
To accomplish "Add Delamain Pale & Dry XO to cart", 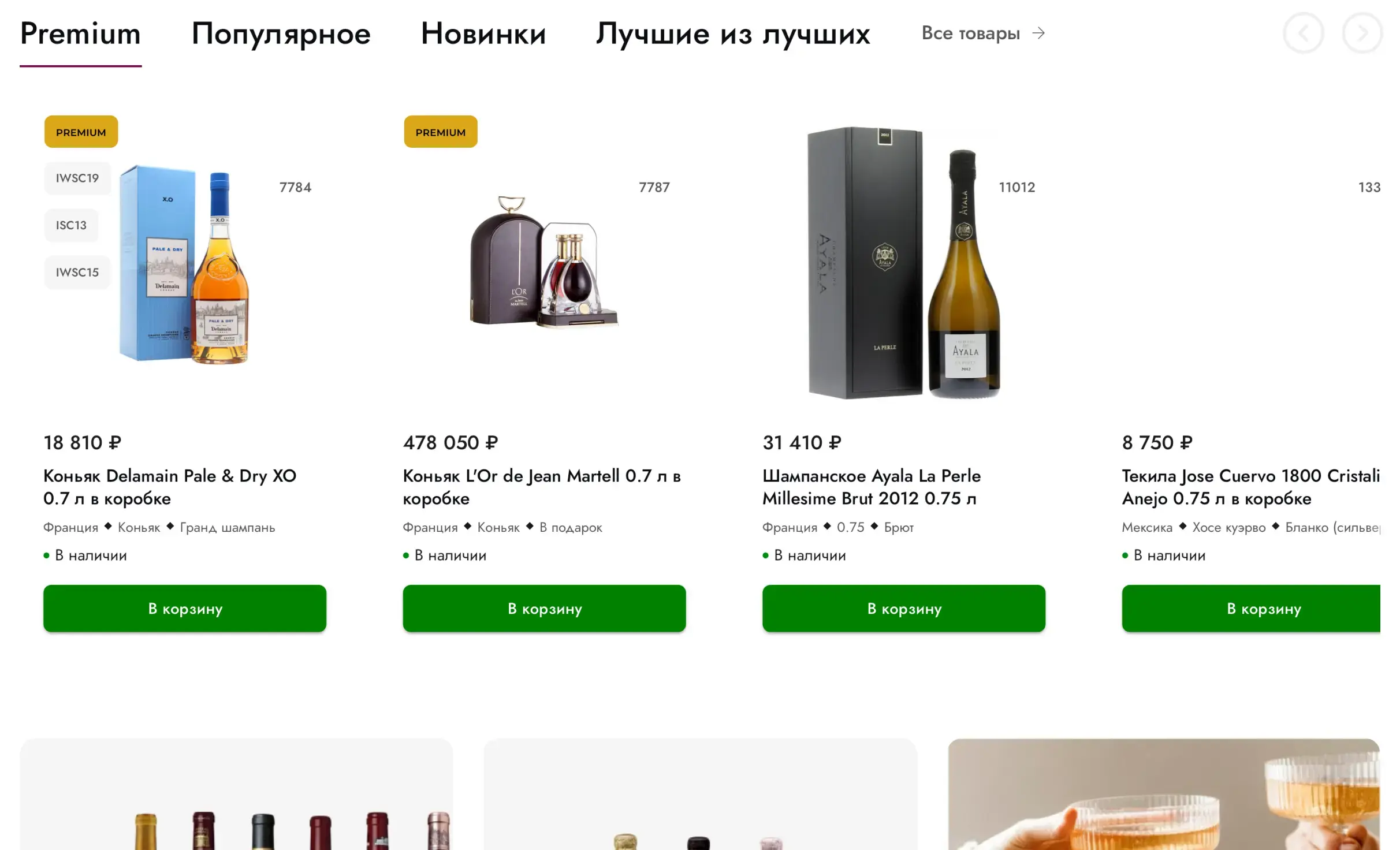I will (x=185, y=608).
